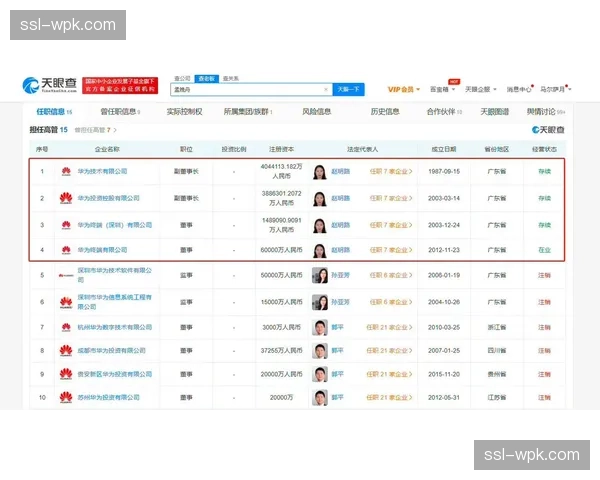Open 郭平's photo in row 10
The height and width of the screenshot is (480, 600).
tap(320, 397)
